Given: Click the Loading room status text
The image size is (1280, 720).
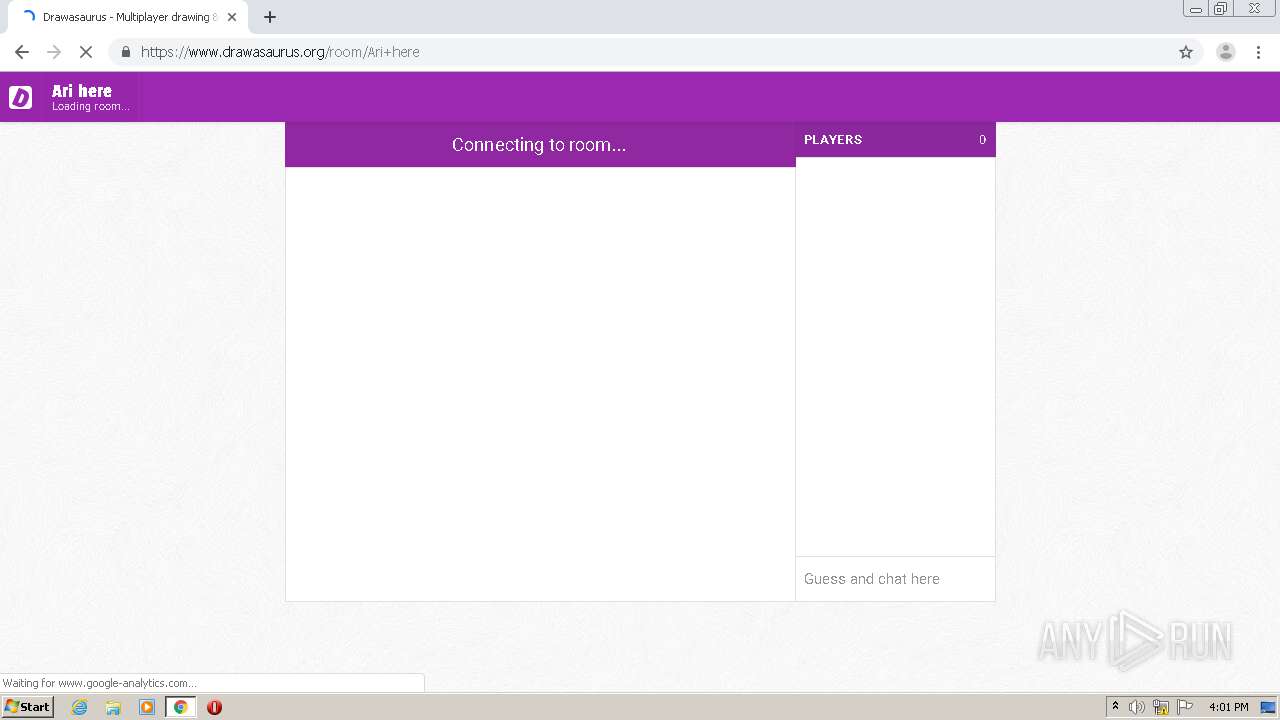Looking at the screenshot, I should tap(91, 107).
